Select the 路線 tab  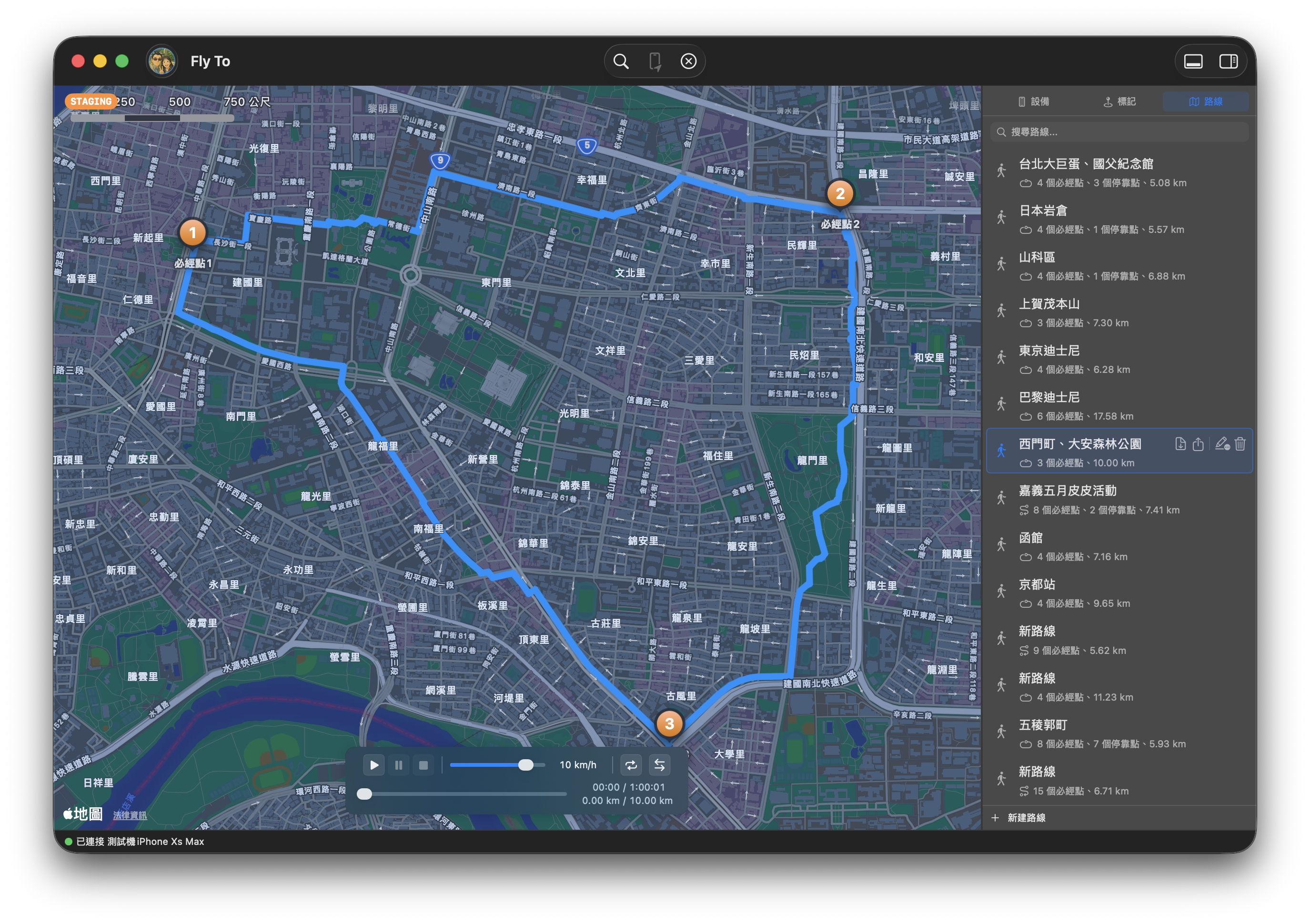pyautogui.click(x=1206, y=101)
